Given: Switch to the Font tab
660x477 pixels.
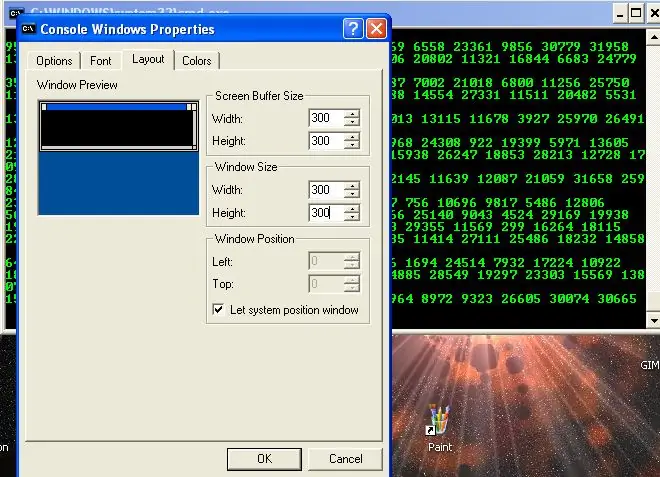Looking at the screenshot, I should (x=101, y=61).
